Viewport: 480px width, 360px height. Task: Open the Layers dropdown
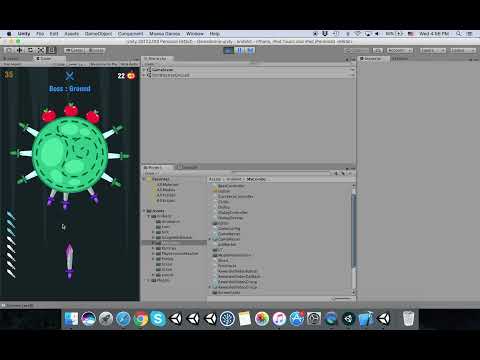pyautogui.click(x=433, y=50)
